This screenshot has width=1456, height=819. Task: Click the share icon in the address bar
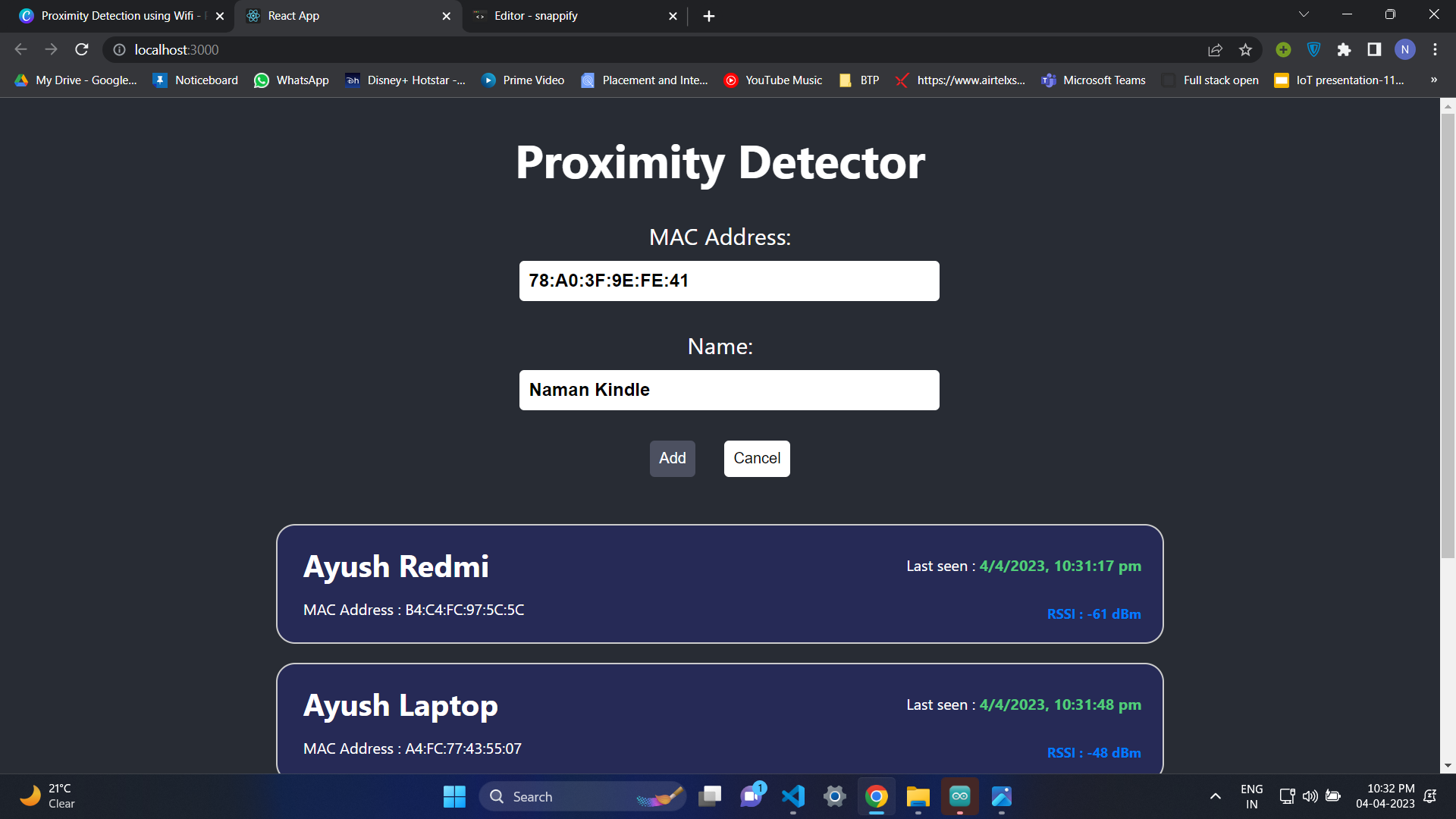coord(1215,49)
